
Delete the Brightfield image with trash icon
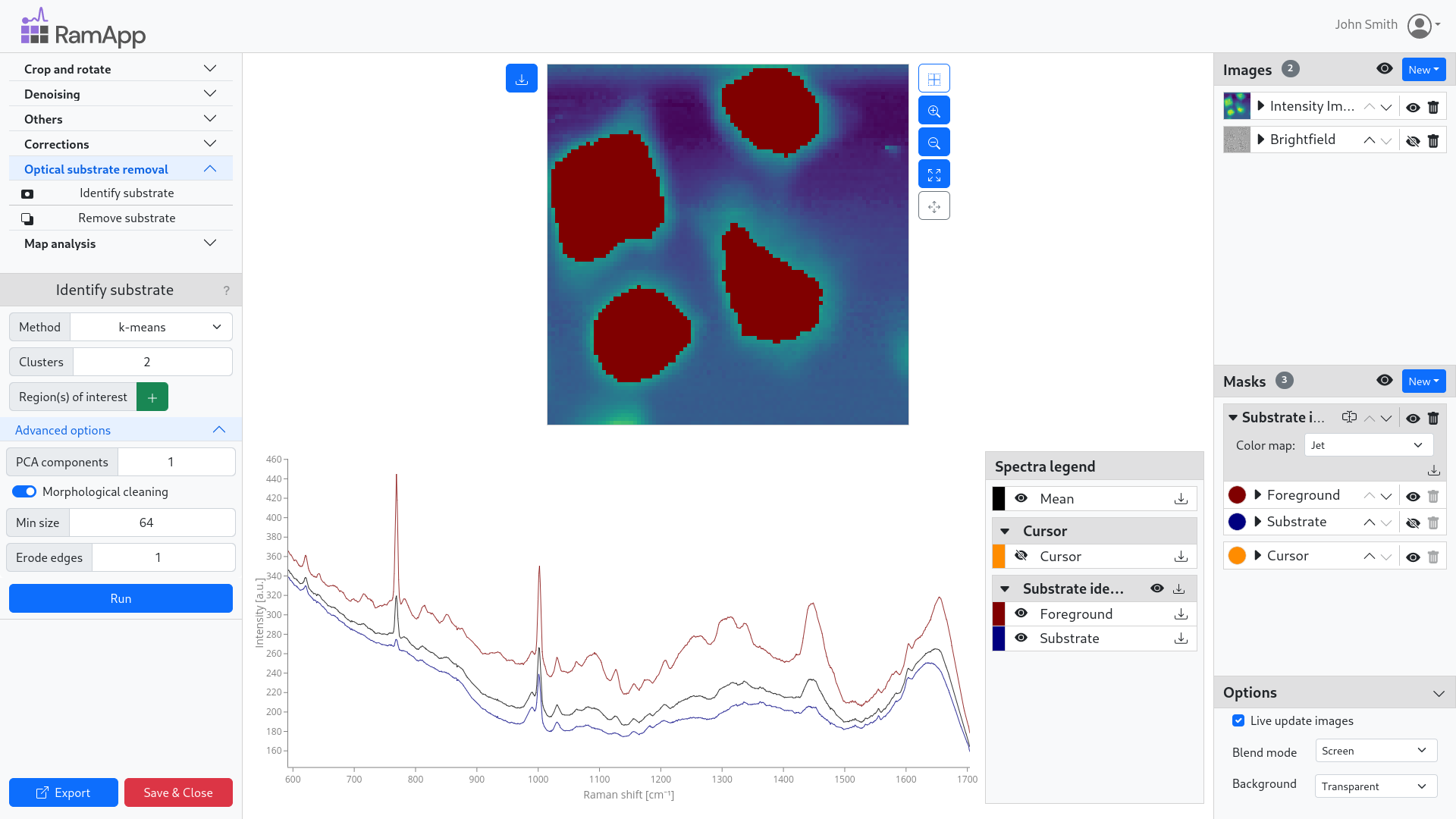[x=1433, y=140]
